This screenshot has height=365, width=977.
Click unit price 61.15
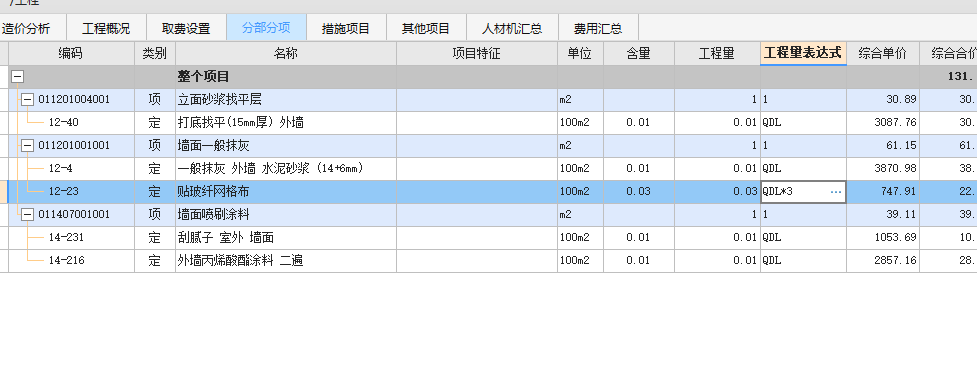click(x=882, y=146)
